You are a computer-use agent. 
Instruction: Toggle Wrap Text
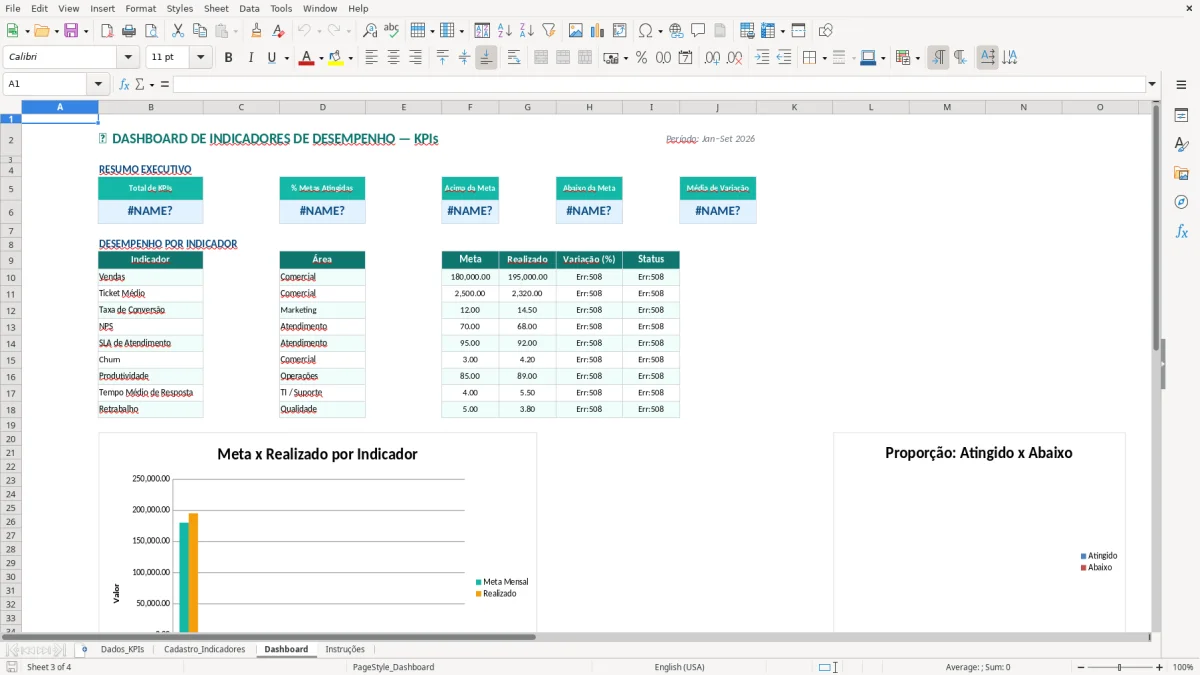[513, 58]
